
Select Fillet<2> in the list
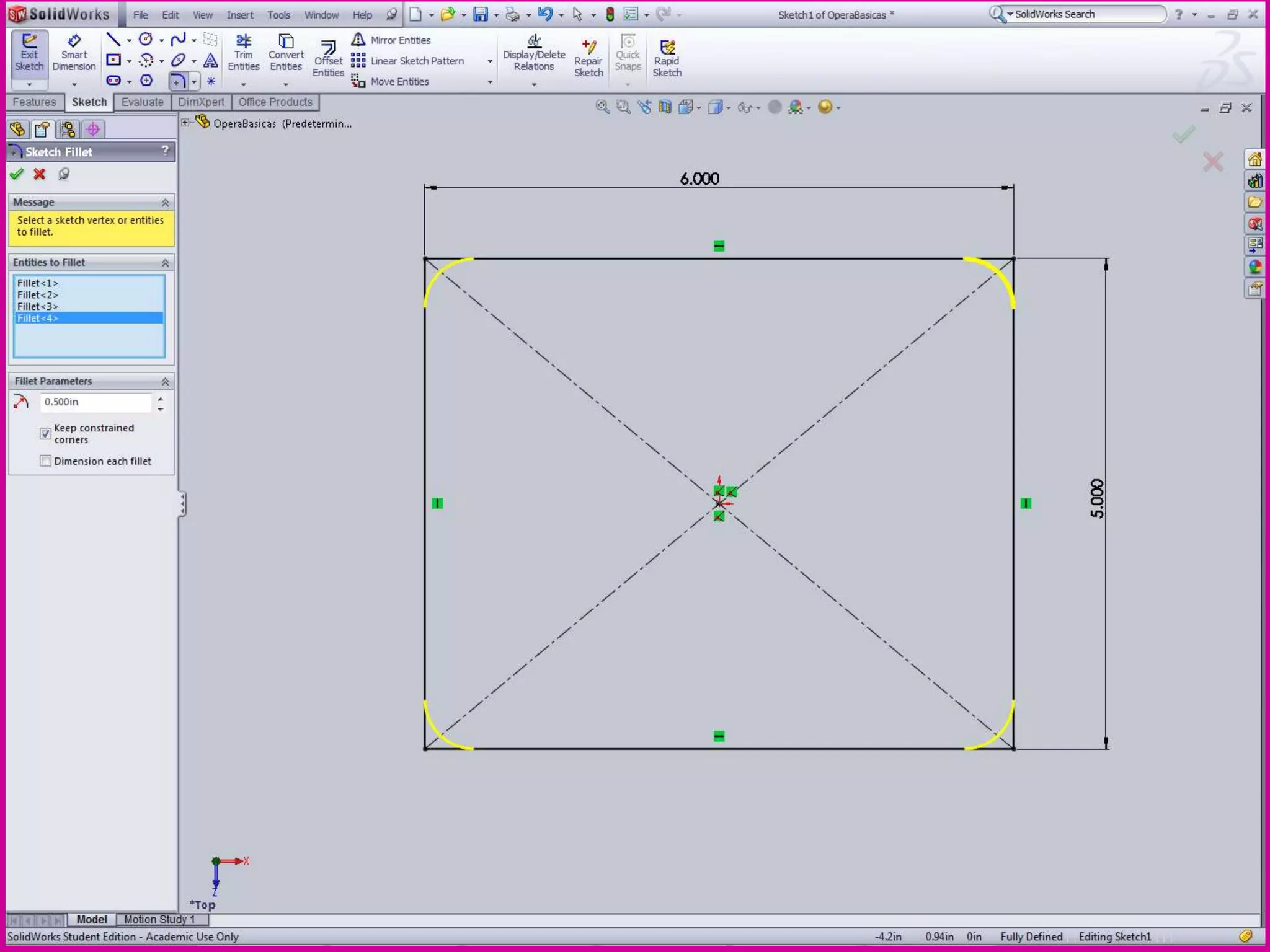point(38,294)
